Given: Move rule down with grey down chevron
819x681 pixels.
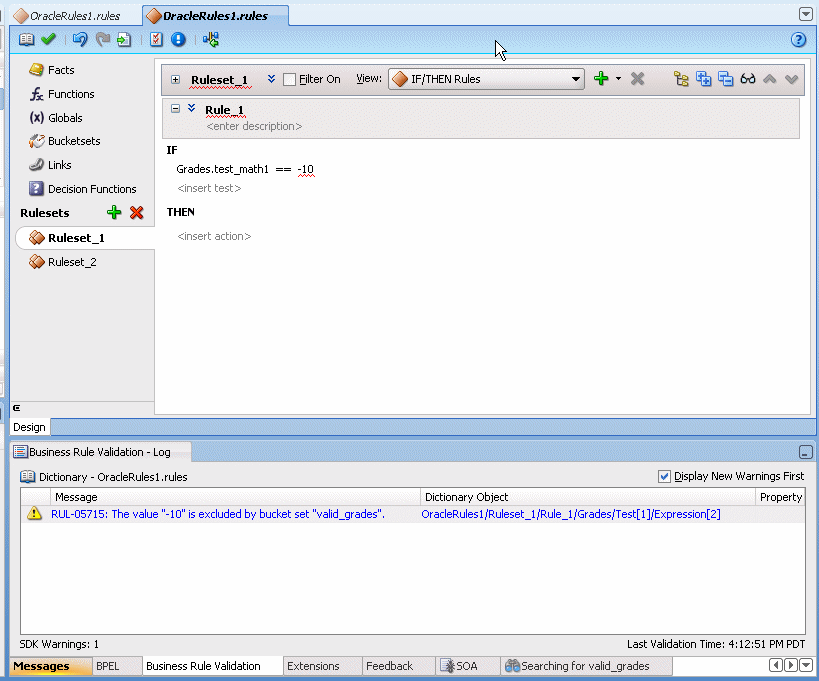Looking at the screenshot, I should pos(791,79).
